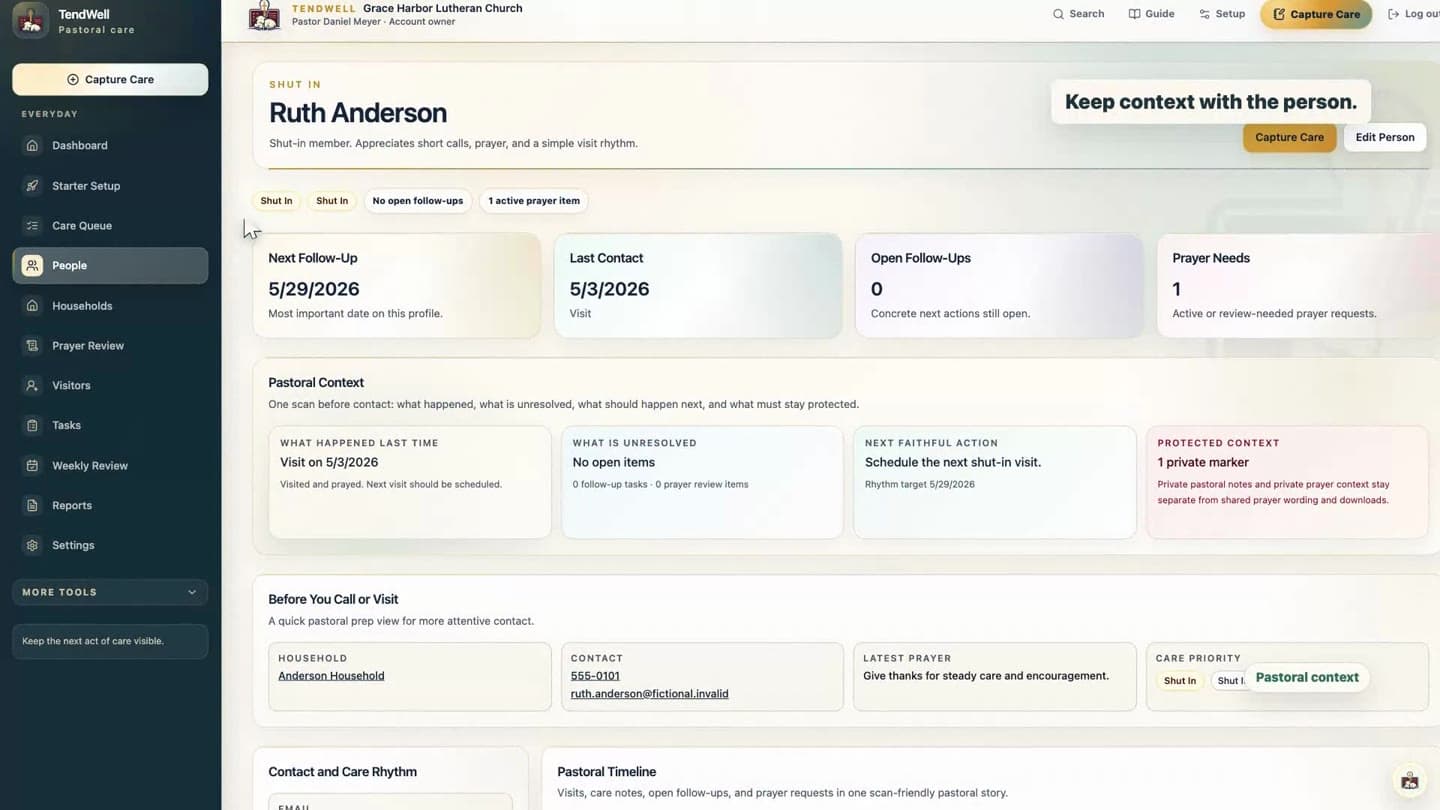
Task: Click the Capture Care button beside Edit Person
Action: [x=1289, y=137]
